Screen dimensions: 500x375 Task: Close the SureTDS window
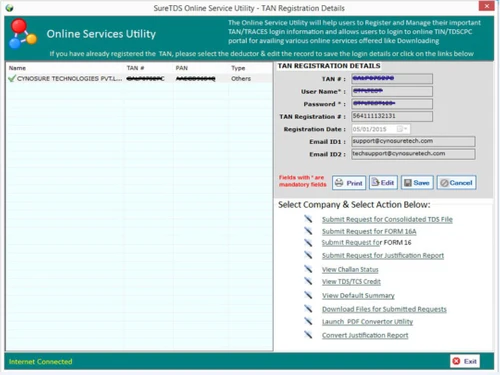coord(486,6)
